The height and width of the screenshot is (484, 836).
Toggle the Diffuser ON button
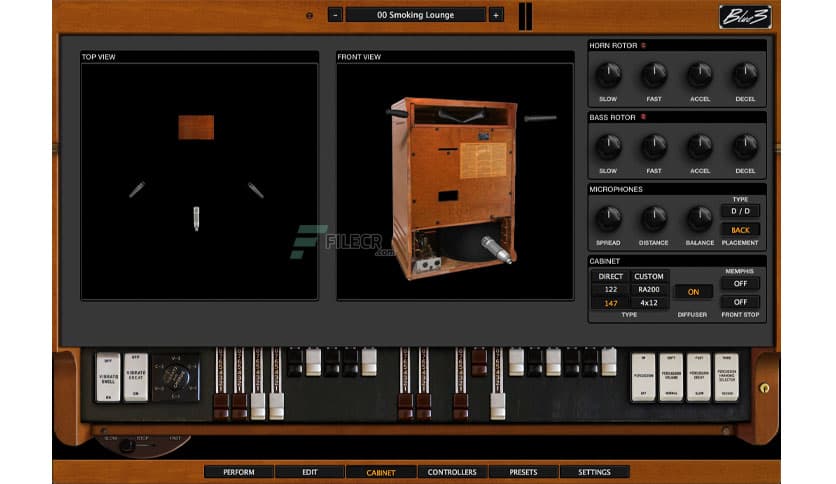[692, 292]
